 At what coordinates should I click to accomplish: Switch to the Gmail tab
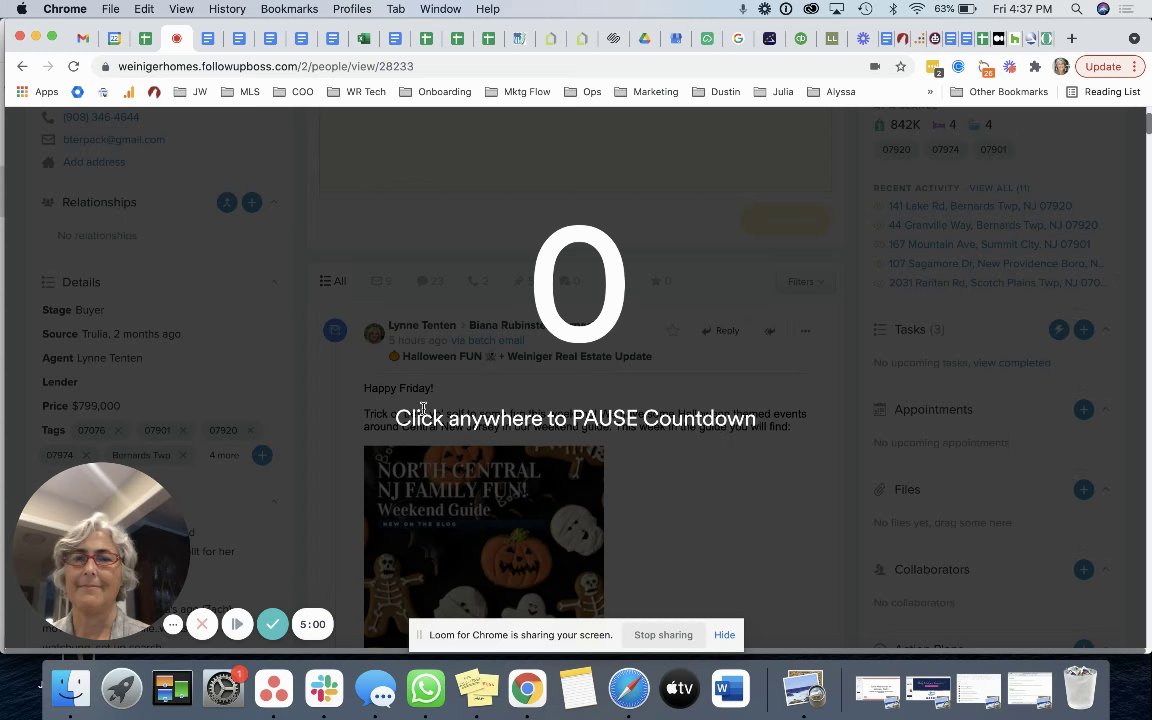click(83, 38)
